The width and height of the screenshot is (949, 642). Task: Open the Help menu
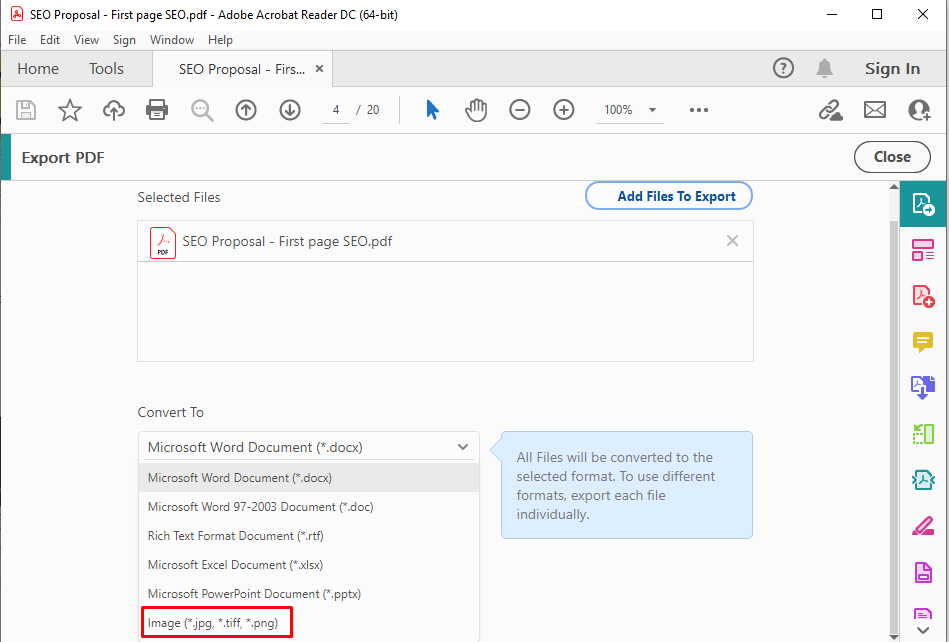pos(220,40)
